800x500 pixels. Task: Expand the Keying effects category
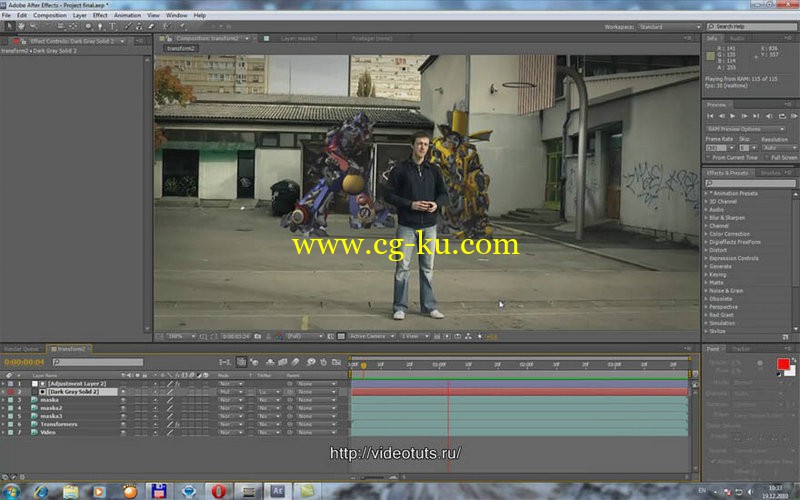[x=707, y=274]
